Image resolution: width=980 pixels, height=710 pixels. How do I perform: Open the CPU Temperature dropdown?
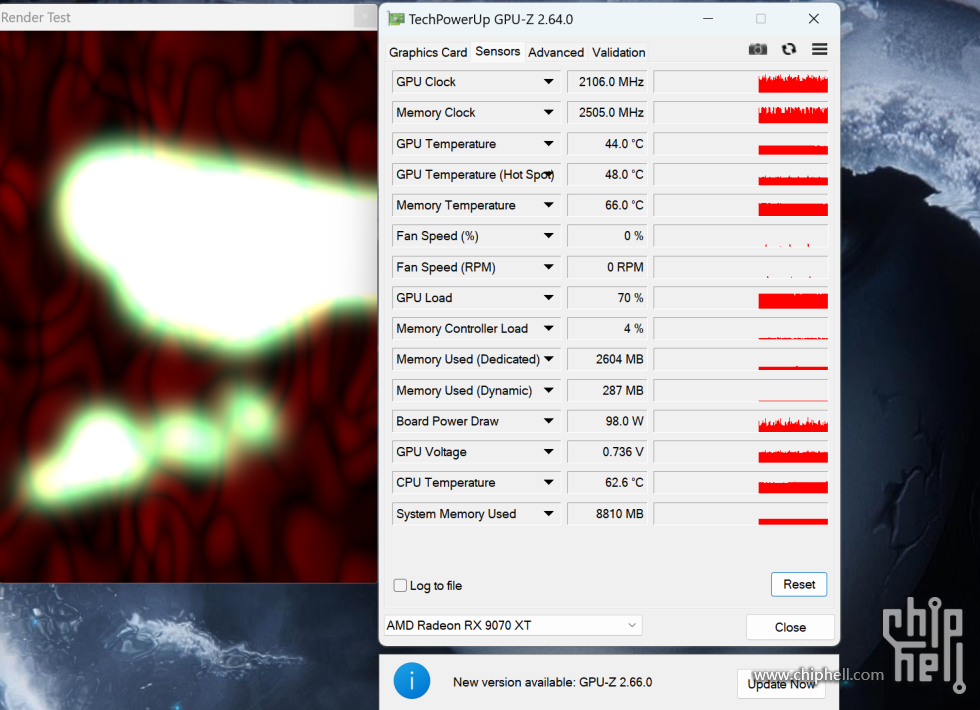click(x=548, y=482)
